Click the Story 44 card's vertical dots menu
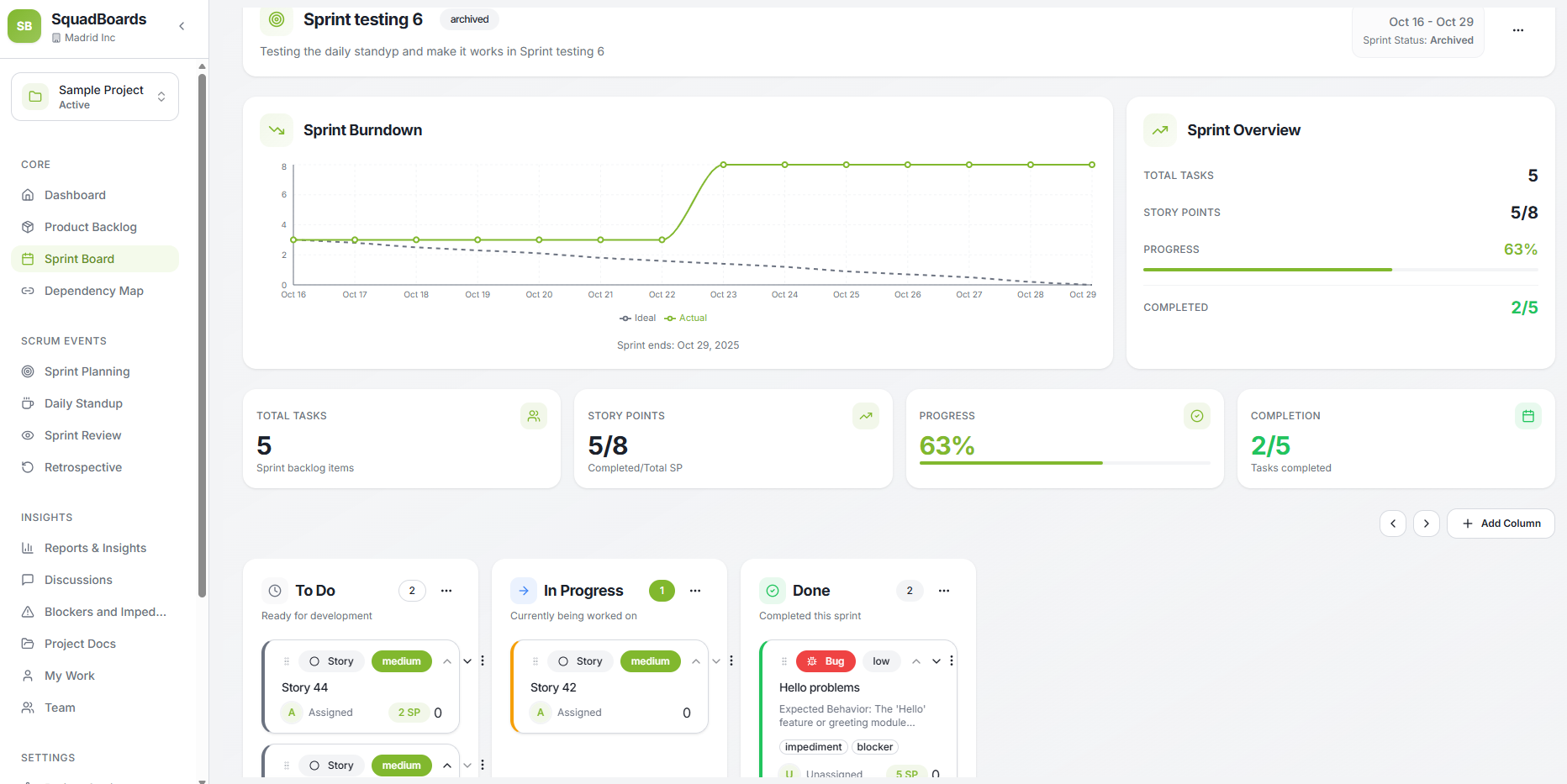 (x=483, y=661)
